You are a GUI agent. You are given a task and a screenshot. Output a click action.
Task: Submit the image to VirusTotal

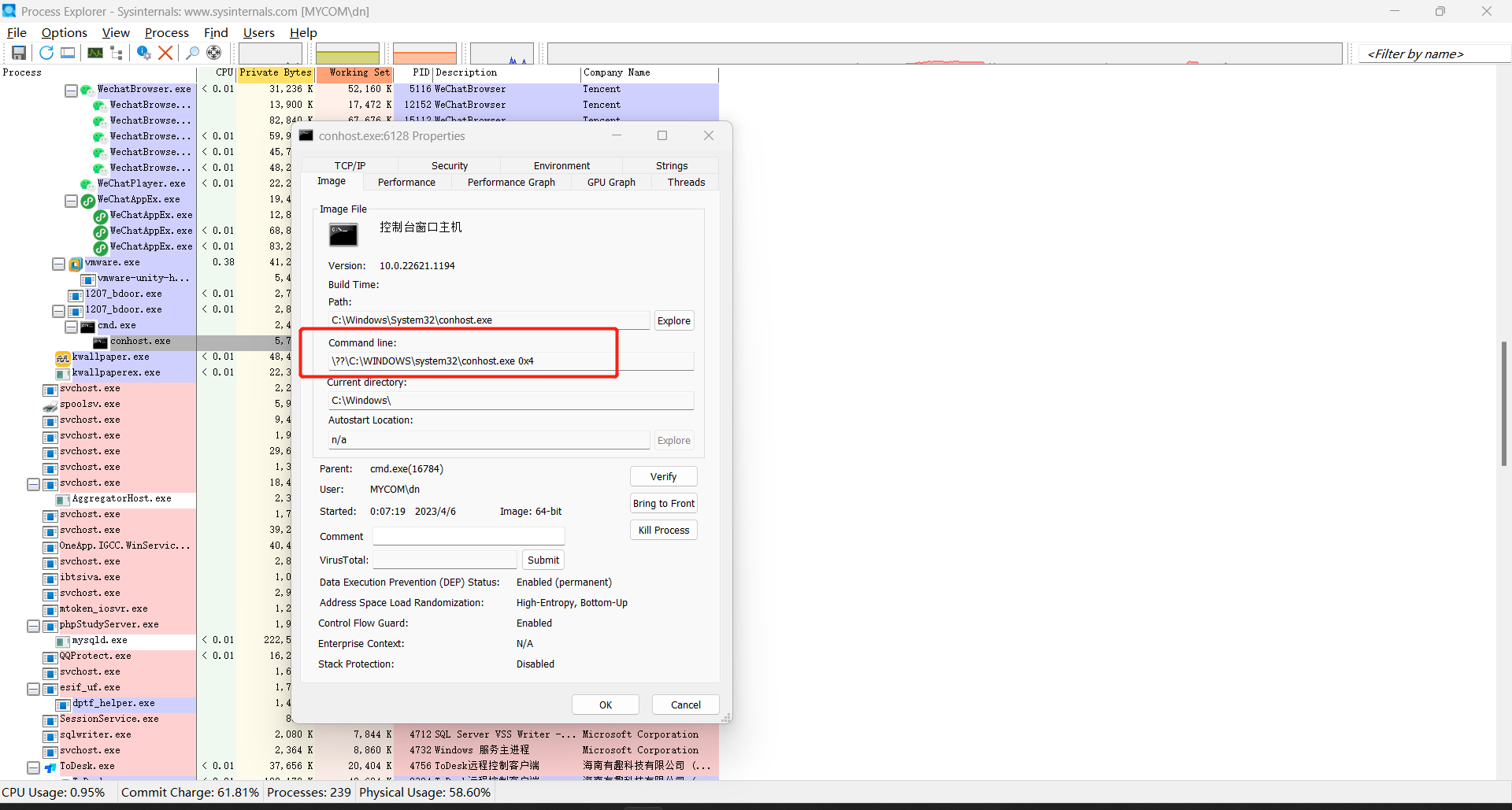point(543,560)
